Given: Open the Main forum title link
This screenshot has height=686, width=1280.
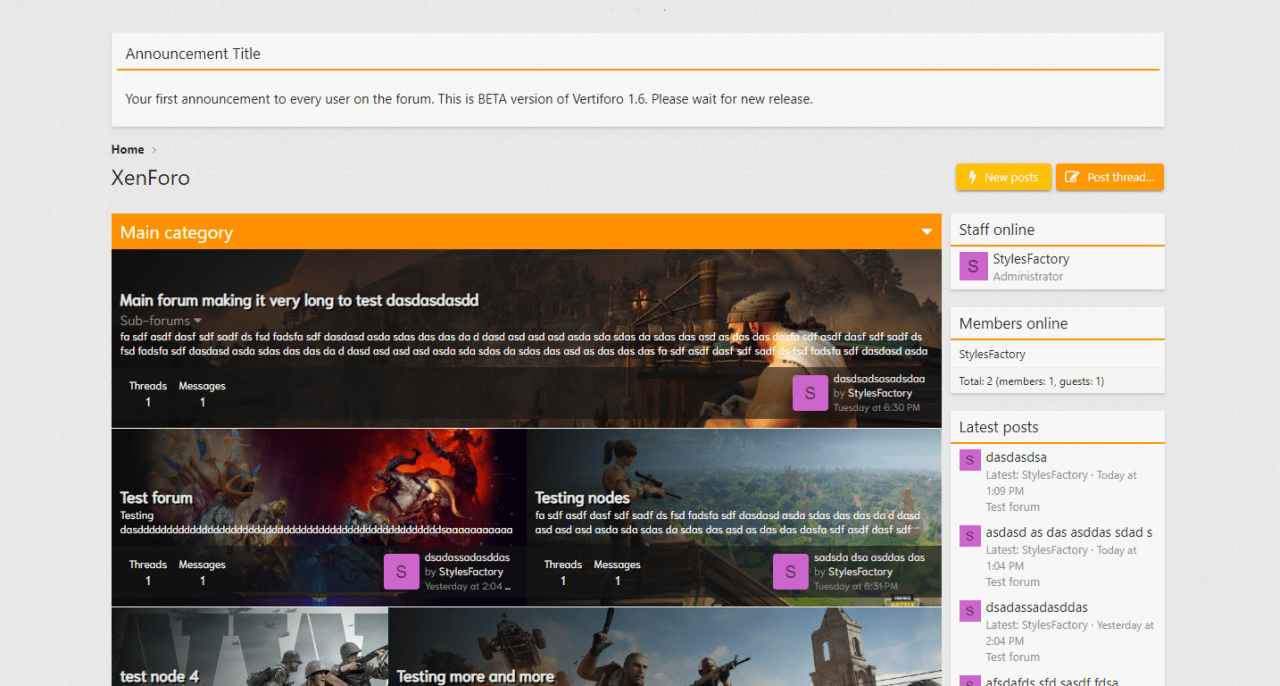Looking at the screenshot, I should pyautogui.click(x=299, y=300).
